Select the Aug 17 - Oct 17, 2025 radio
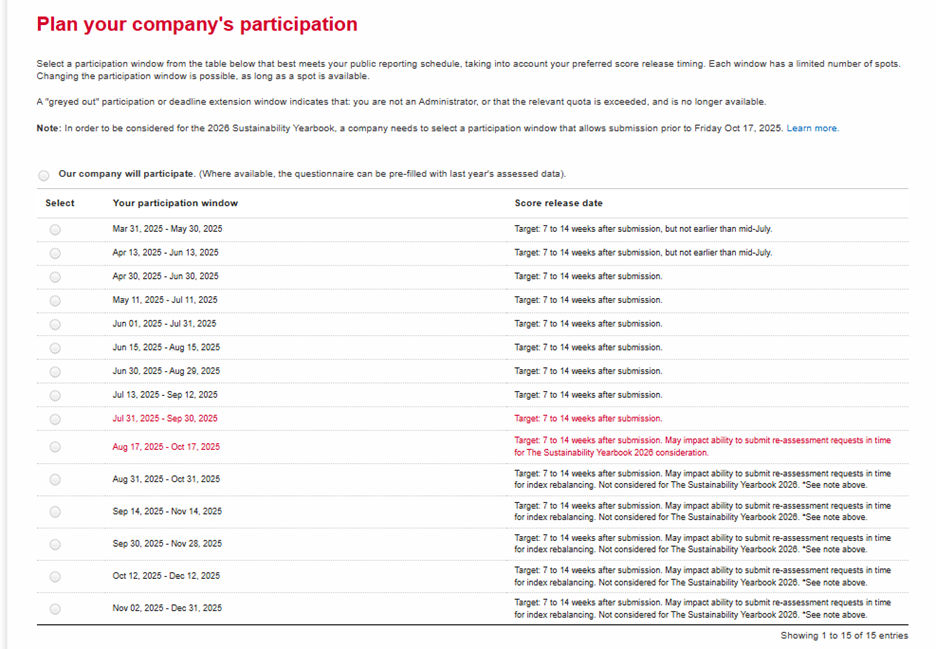Screen dimensions: 936x649 55,447
